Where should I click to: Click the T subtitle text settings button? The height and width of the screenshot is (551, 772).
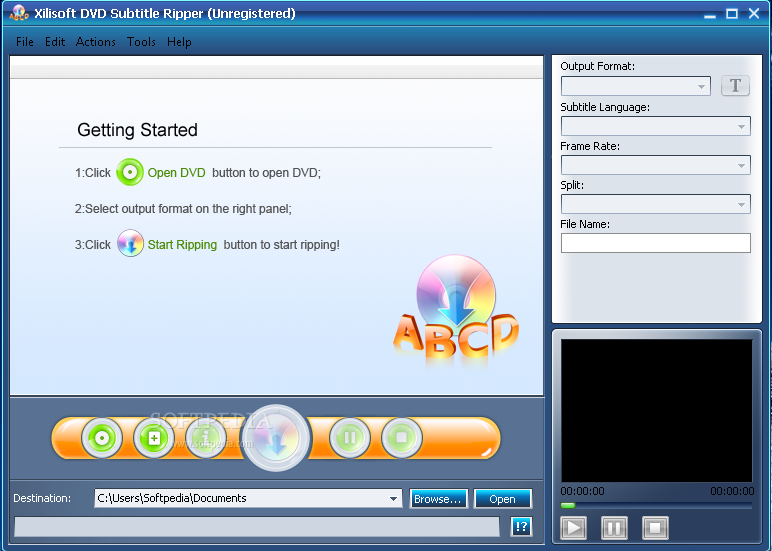click(x=735, y=86)
